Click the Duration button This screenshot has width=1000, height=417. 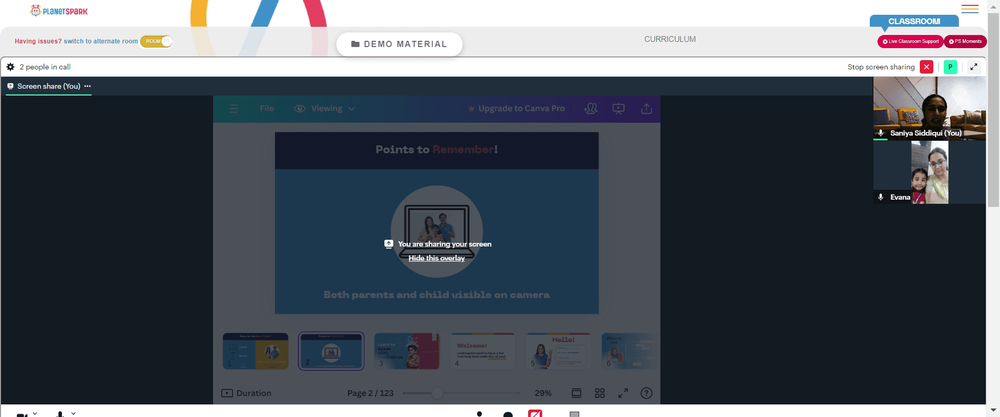(246, 393)
